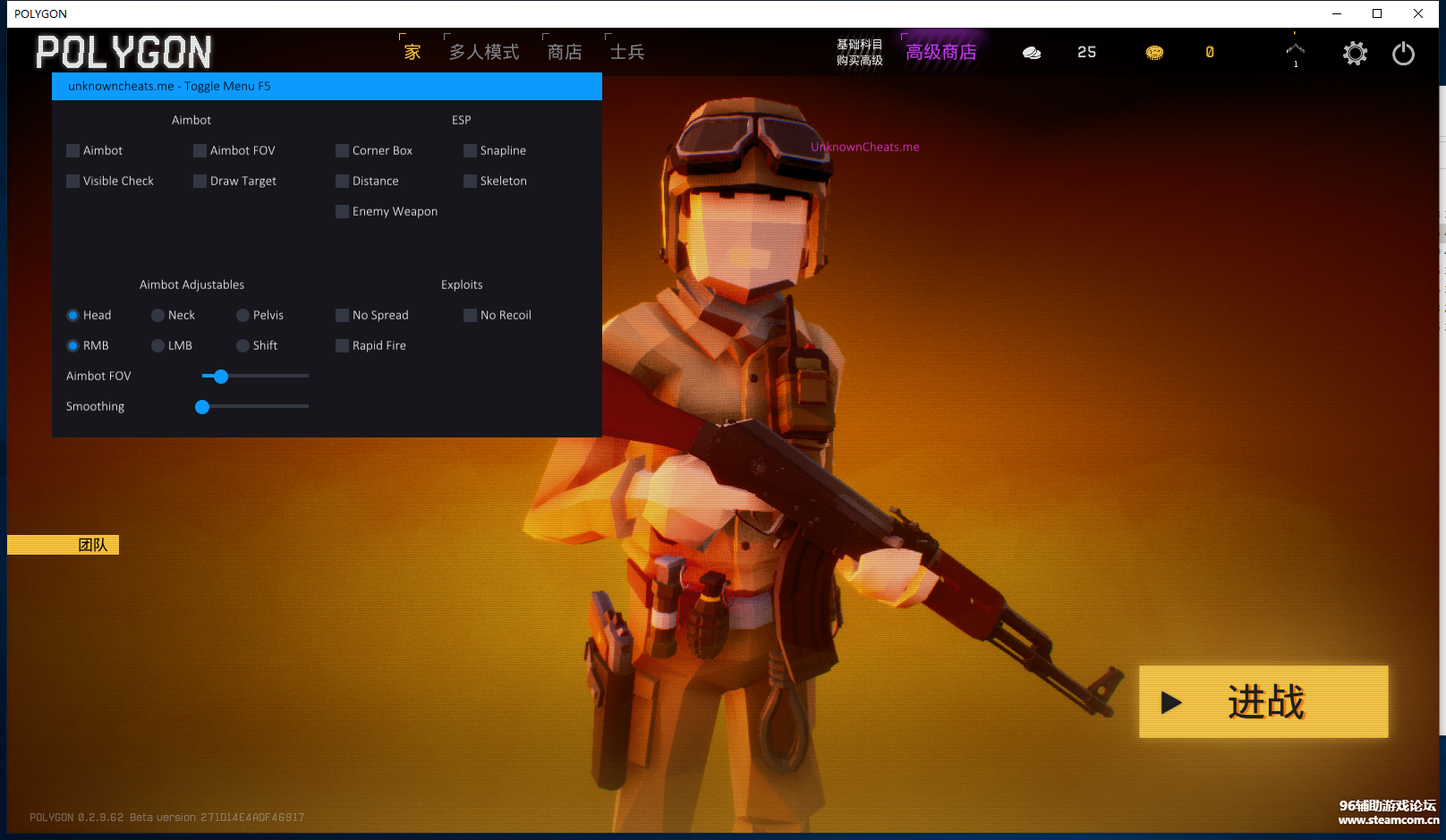The height and width of the screenshot is (840, 1446).
Task: Open the 多人模式 multiplayer tab
Action: coord(483,52)
